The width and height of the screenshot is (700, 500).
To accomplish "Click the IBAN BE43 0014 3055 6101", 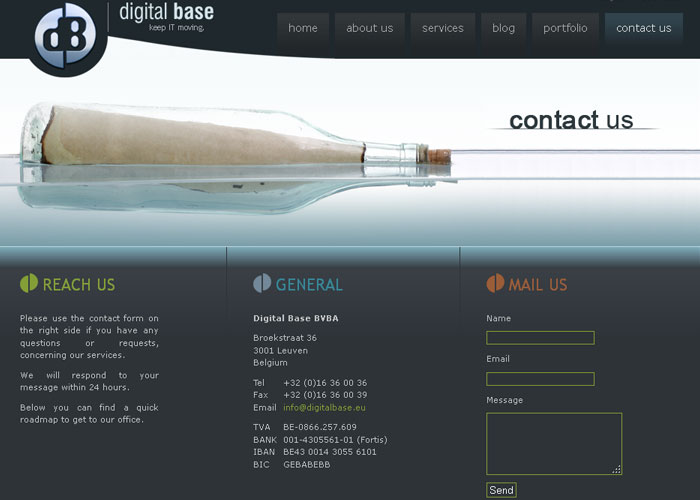I will pos(329,452).
